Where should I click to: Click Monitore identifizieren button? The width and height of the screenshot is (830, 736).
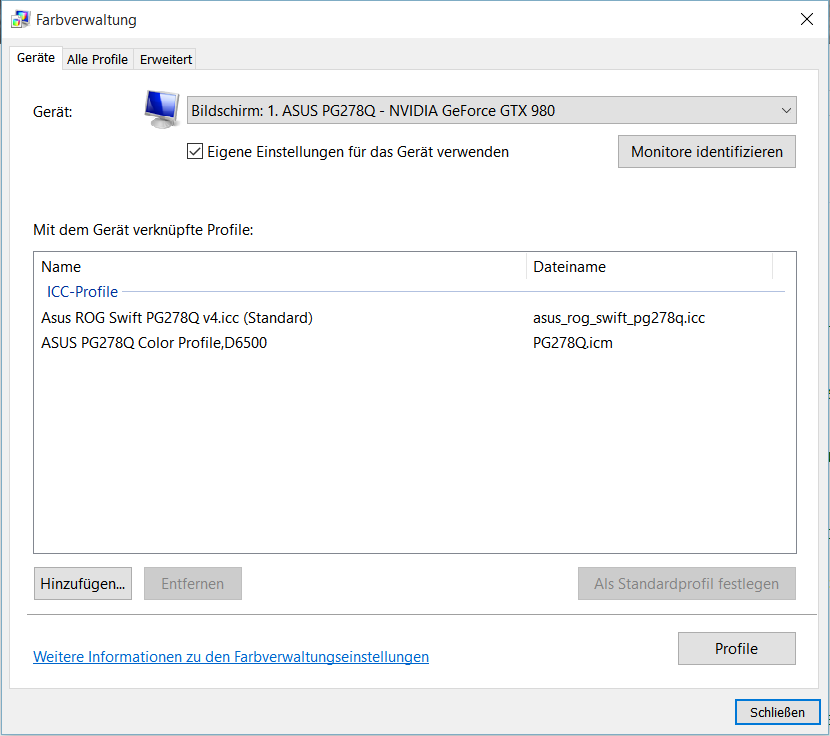tap(707, 152)
